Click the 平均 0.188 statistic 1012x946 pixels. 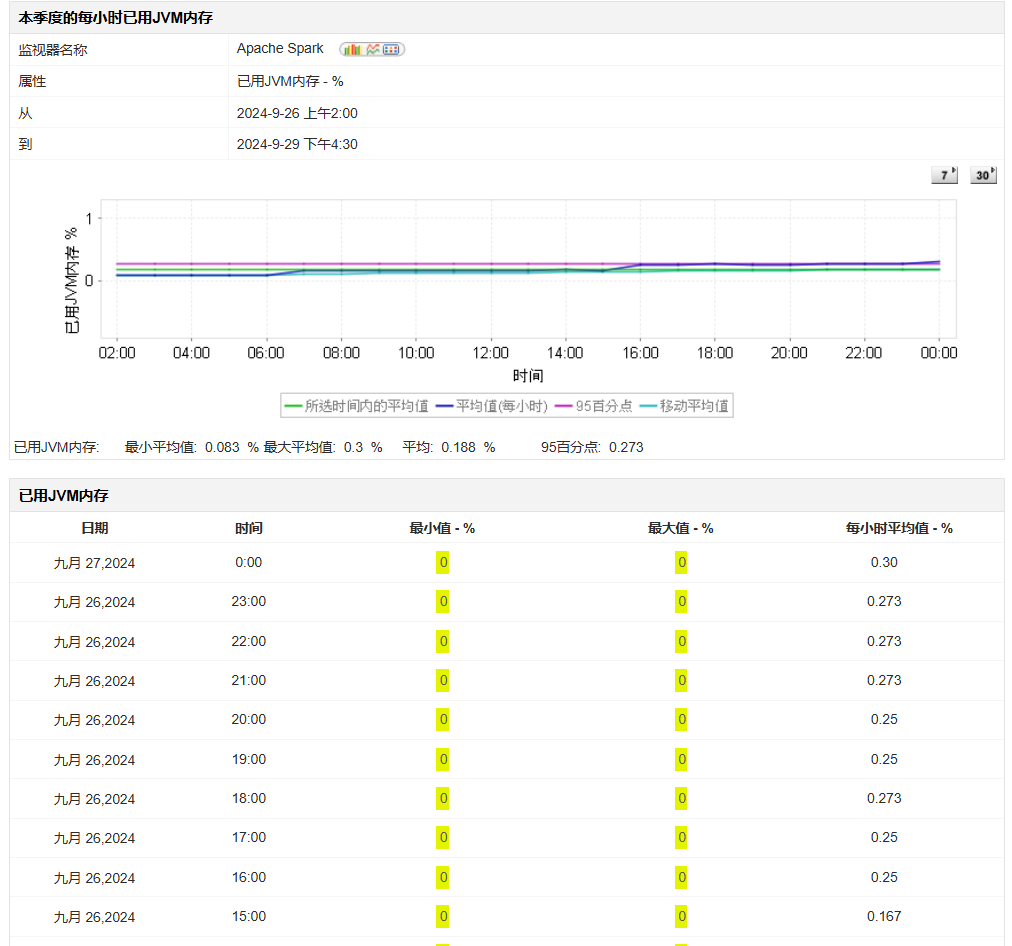(x=449, y=447)
